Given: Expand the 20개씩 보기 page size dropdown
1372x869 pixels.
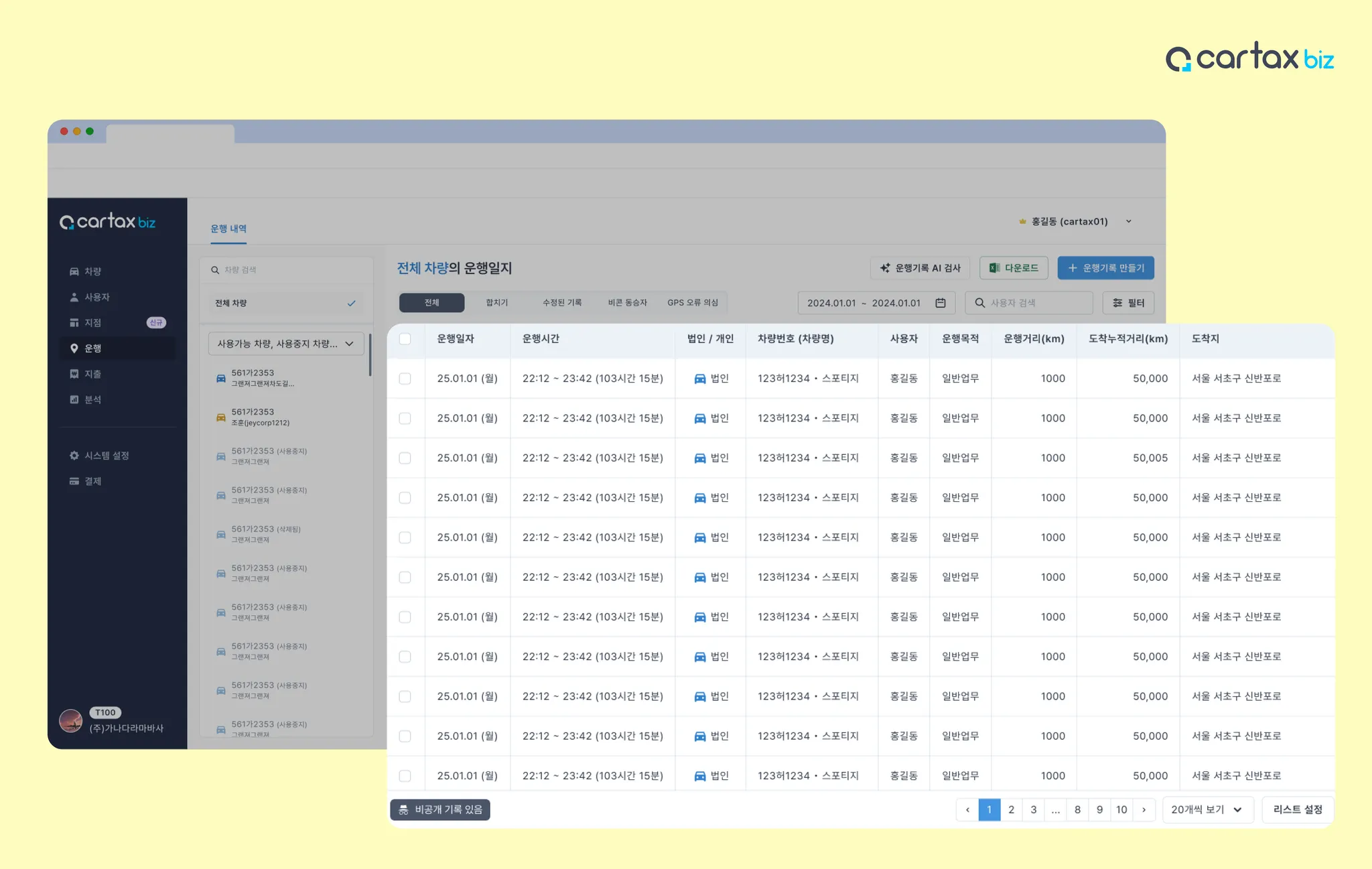Looking at the screenshot, I should click(x=1207, y=809).
